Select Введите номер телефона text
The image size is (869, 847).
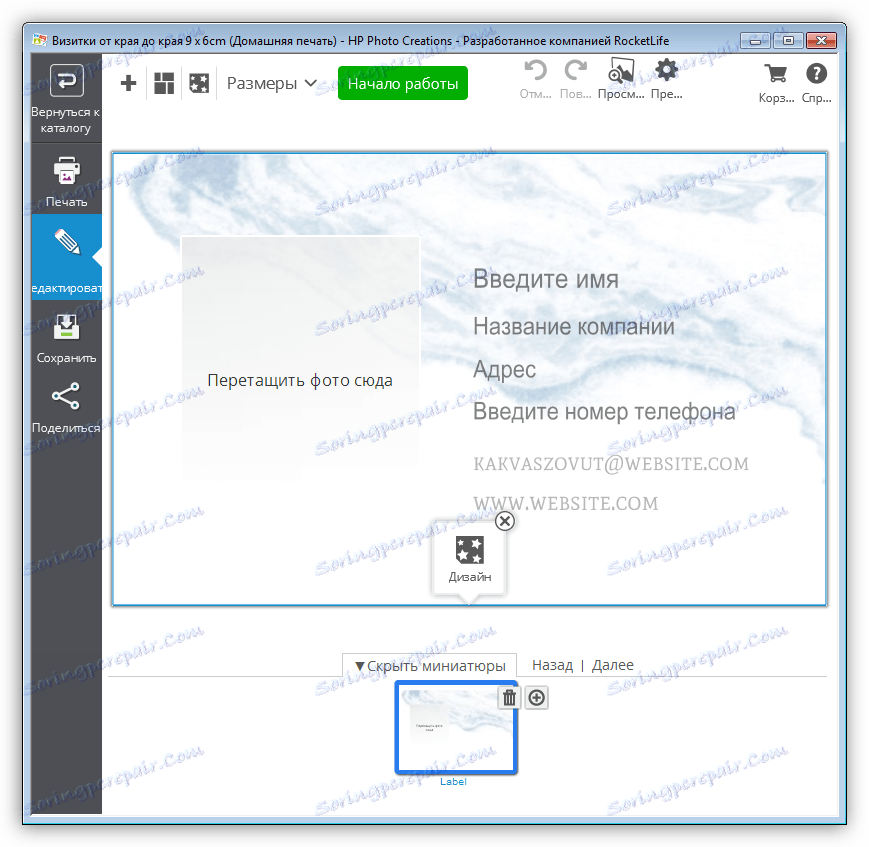604,412
